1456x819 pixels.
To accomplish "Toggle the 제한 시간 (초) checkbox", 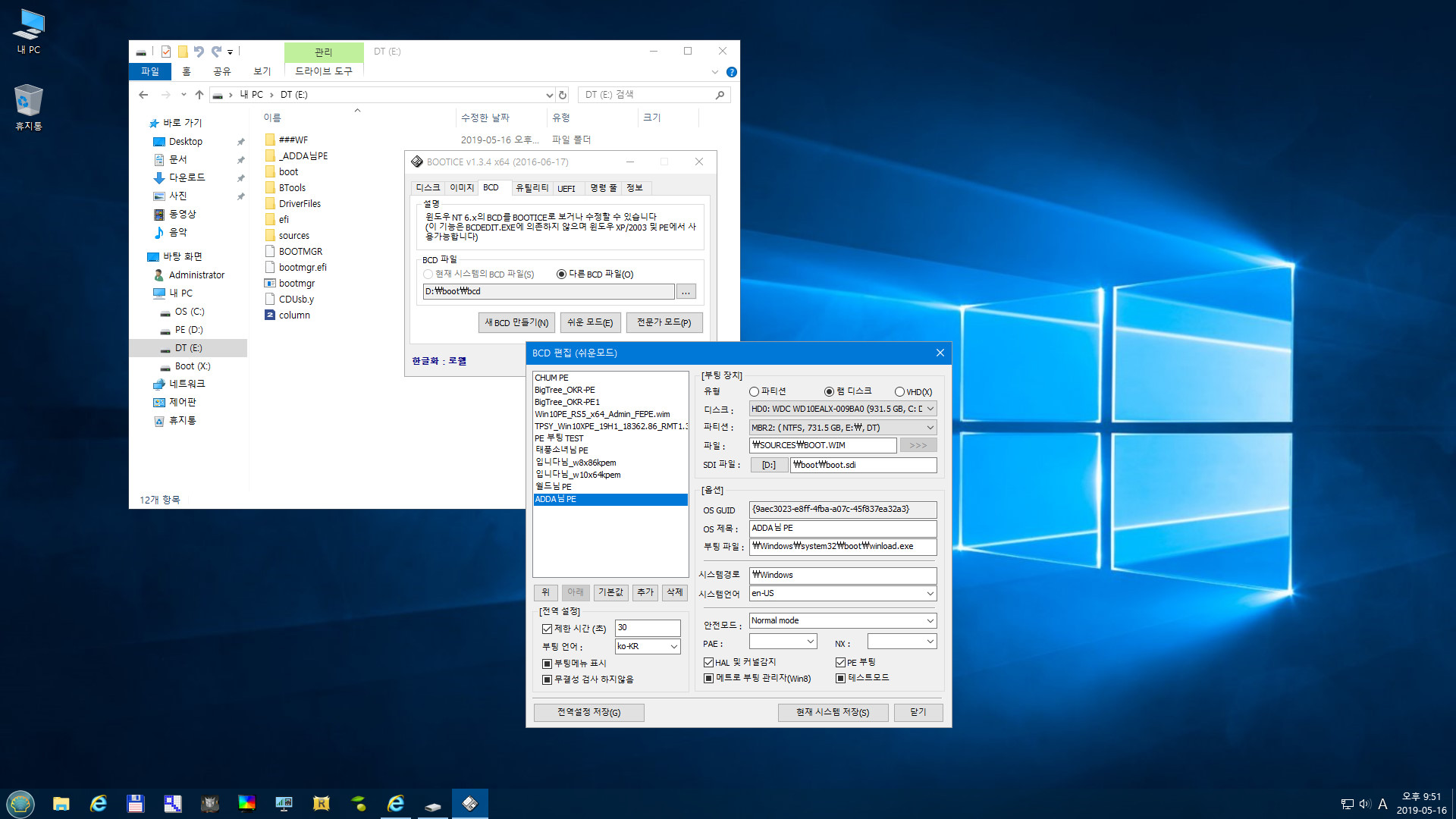I will point(547,629).
